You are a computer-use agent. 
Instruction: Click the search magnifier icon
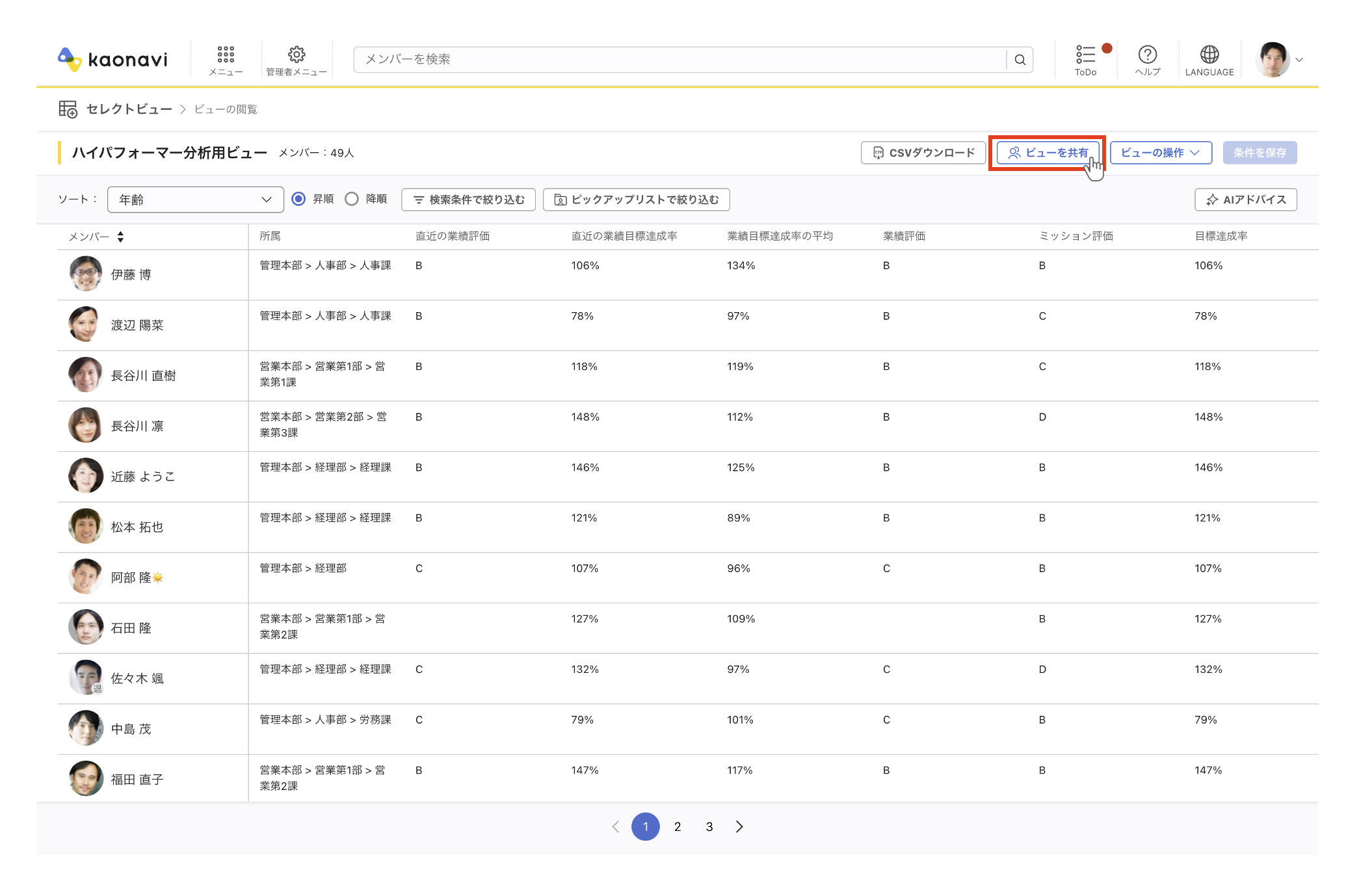pos(1020,60)
